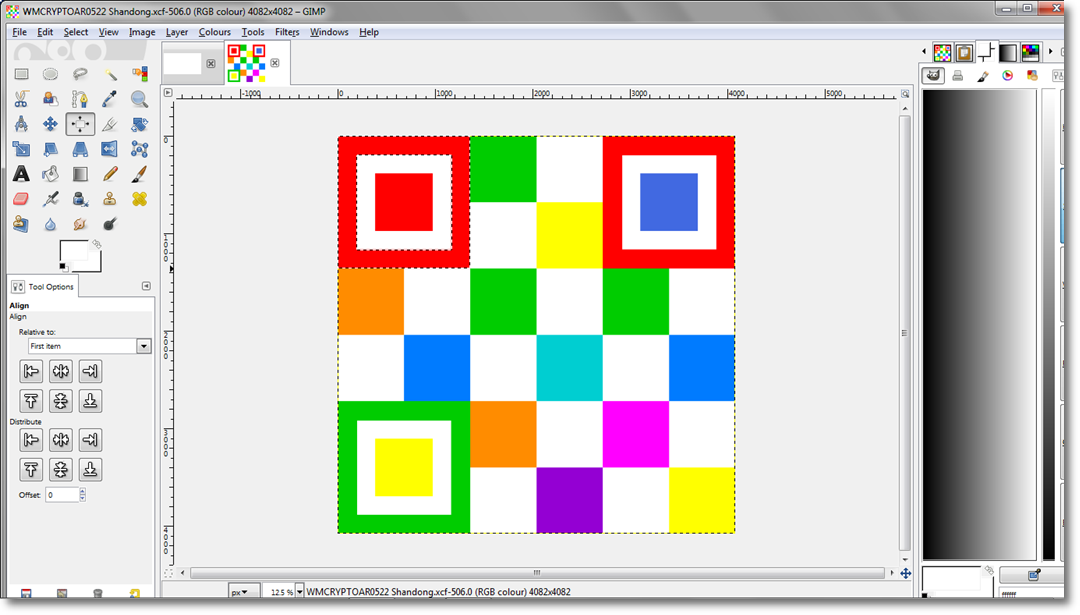Choose the Cage Transform tool
This screenshot has width=1080, height=615.
point(139,149)
